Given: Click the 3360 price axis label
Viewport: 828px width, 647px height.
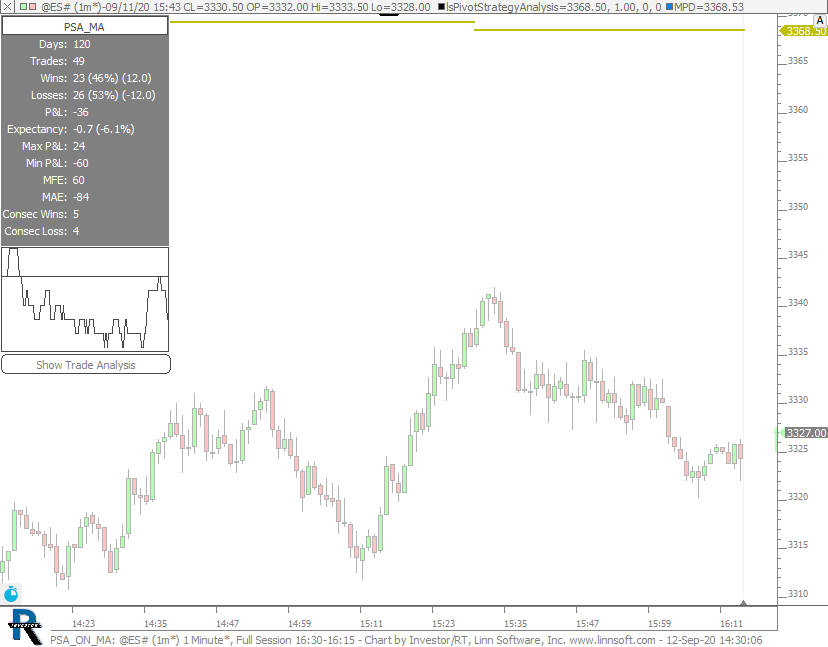Looking at the screenshot, I should click(798, 109).
